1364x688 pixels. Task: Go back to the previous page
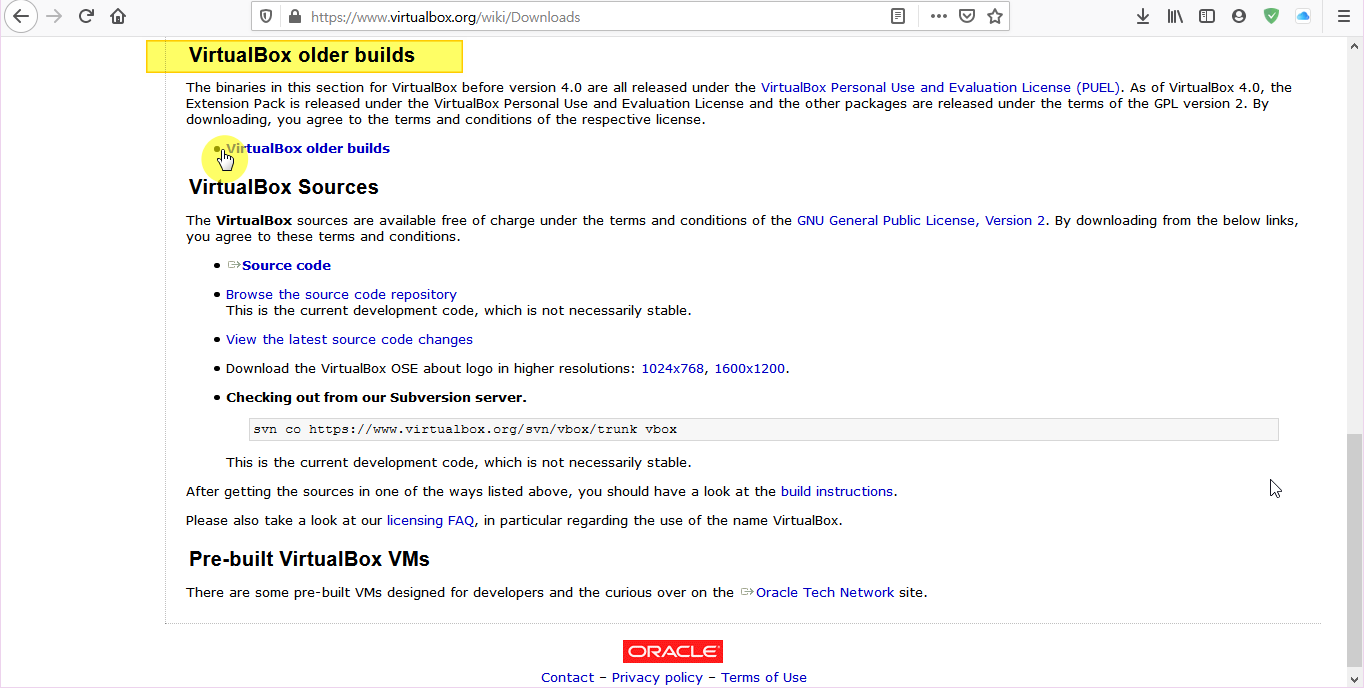(x=22, y=16)
